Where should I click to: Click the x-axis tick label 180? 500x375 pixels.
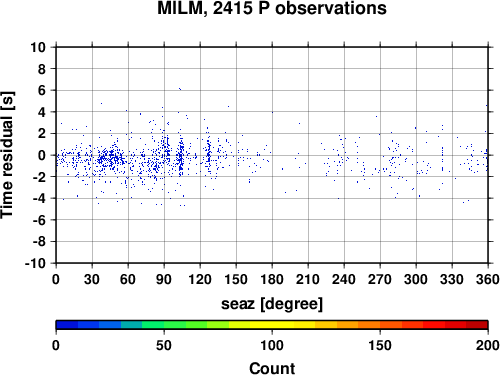point(272,279)
